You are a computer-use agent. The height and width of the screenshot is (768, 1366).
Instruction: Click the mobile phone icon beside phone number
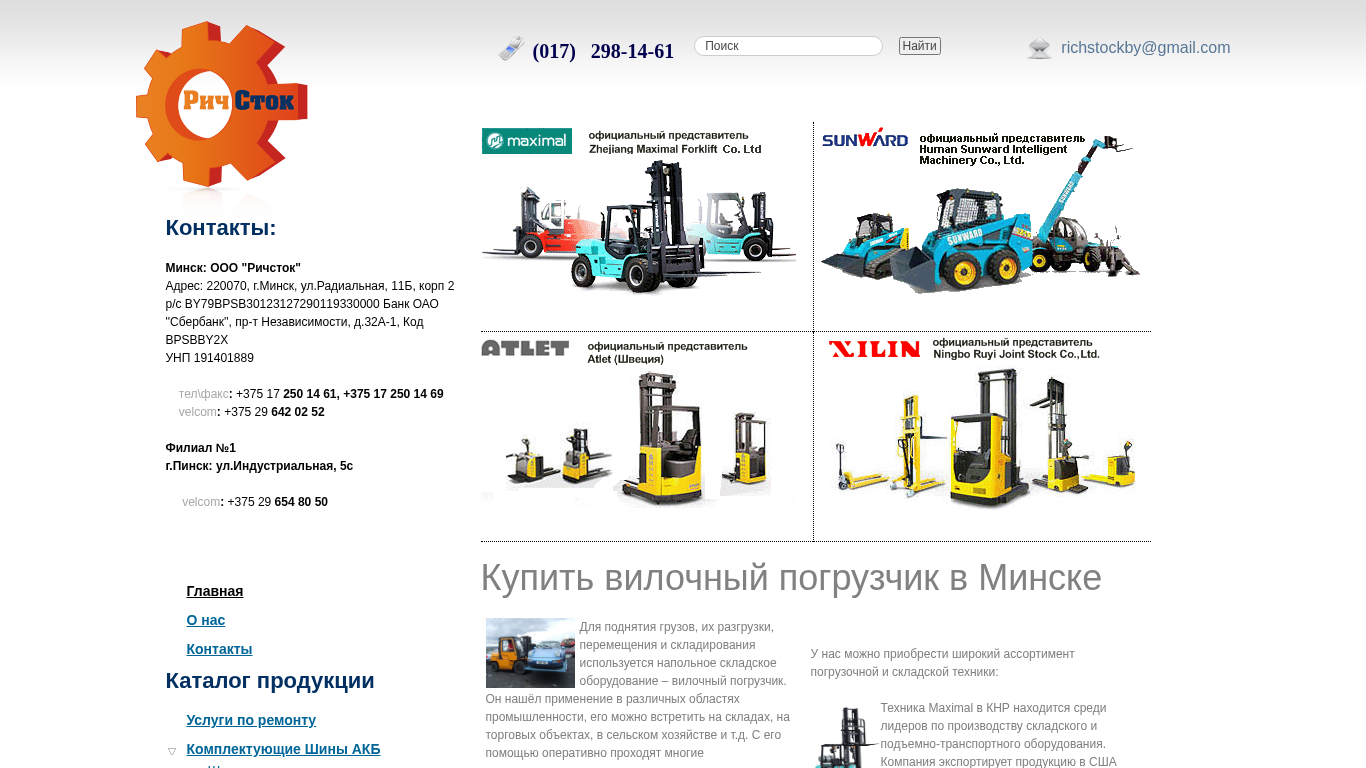[511, 48]
